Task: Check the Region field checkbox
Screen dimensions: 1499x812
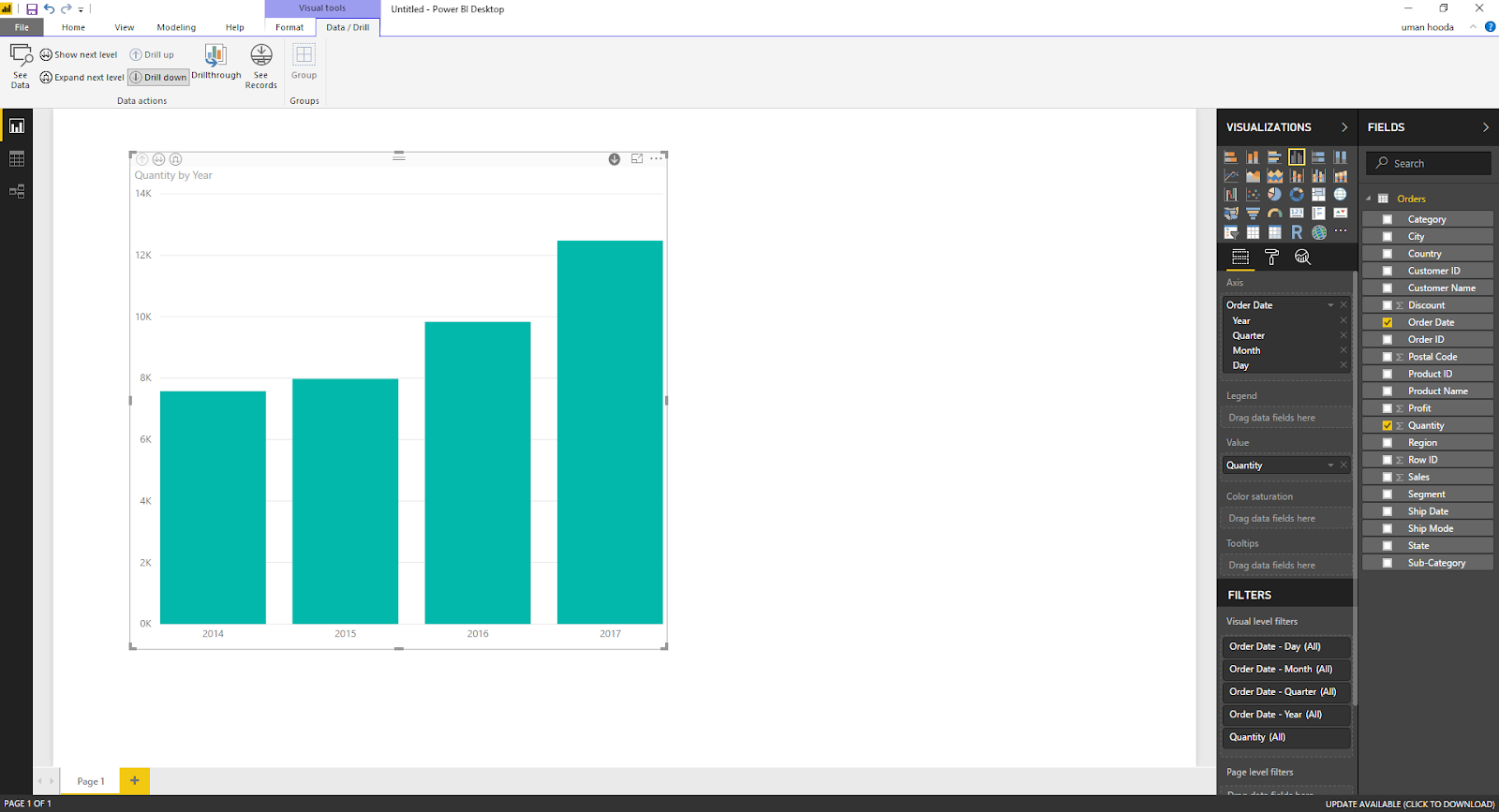Action: pyautogui.click(x=1388, y=443)
